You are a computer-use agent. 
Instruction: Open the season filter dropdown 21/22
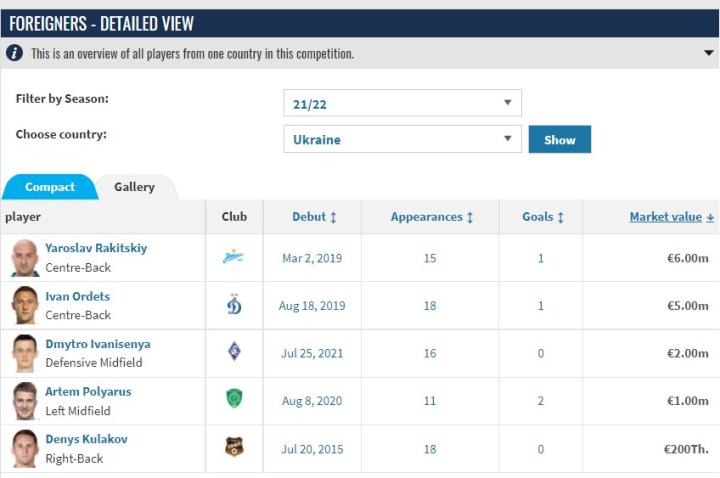coord(402,102)
